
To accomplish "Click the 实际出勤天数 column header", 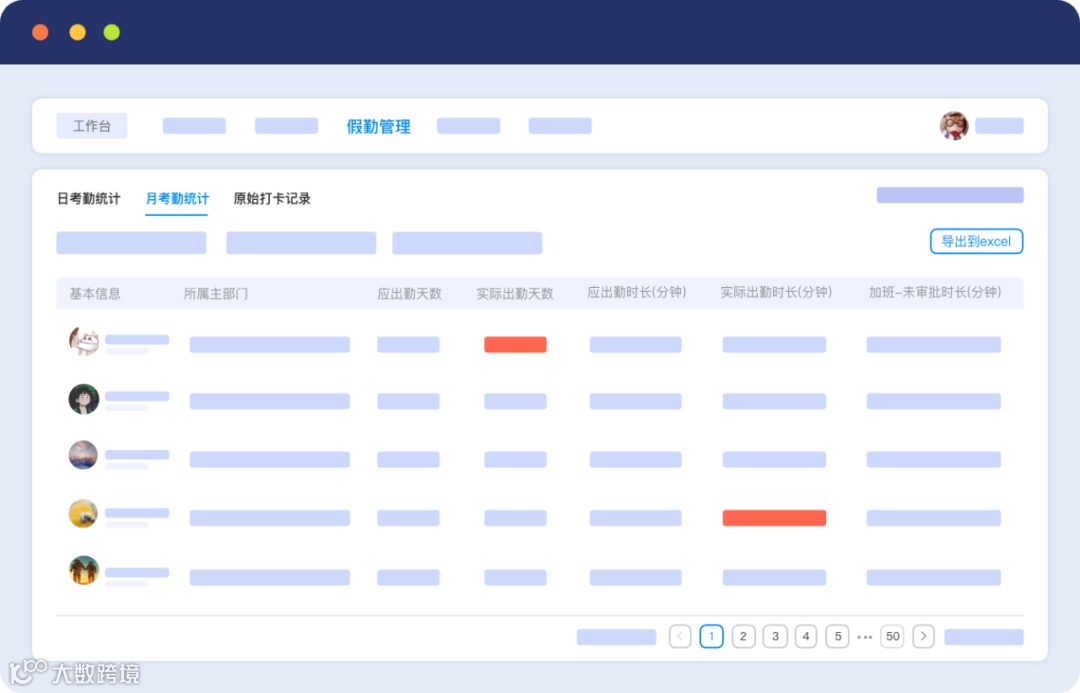I will [x=515, y=293].
